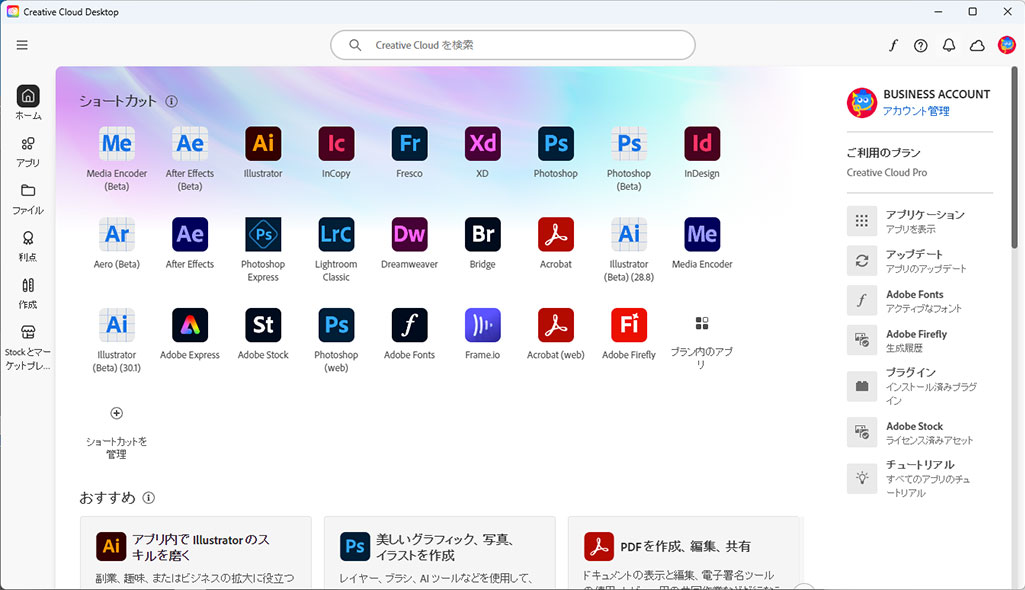This screenshot has width=1025, height=590.
Task: Open the Dreamweaver app icon
Action: tap(409, 235)
